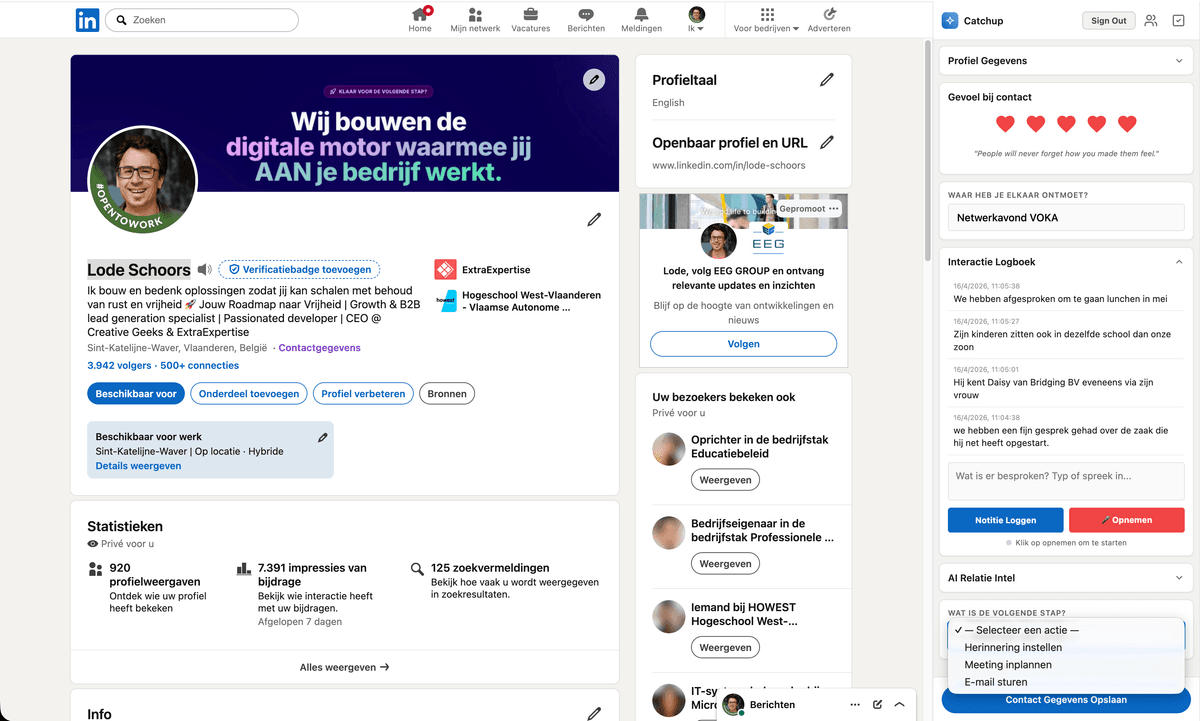Compose a new message in the Berichten bar
Viewport: 1200px width, 721px height.
click(x=877, y=704)
